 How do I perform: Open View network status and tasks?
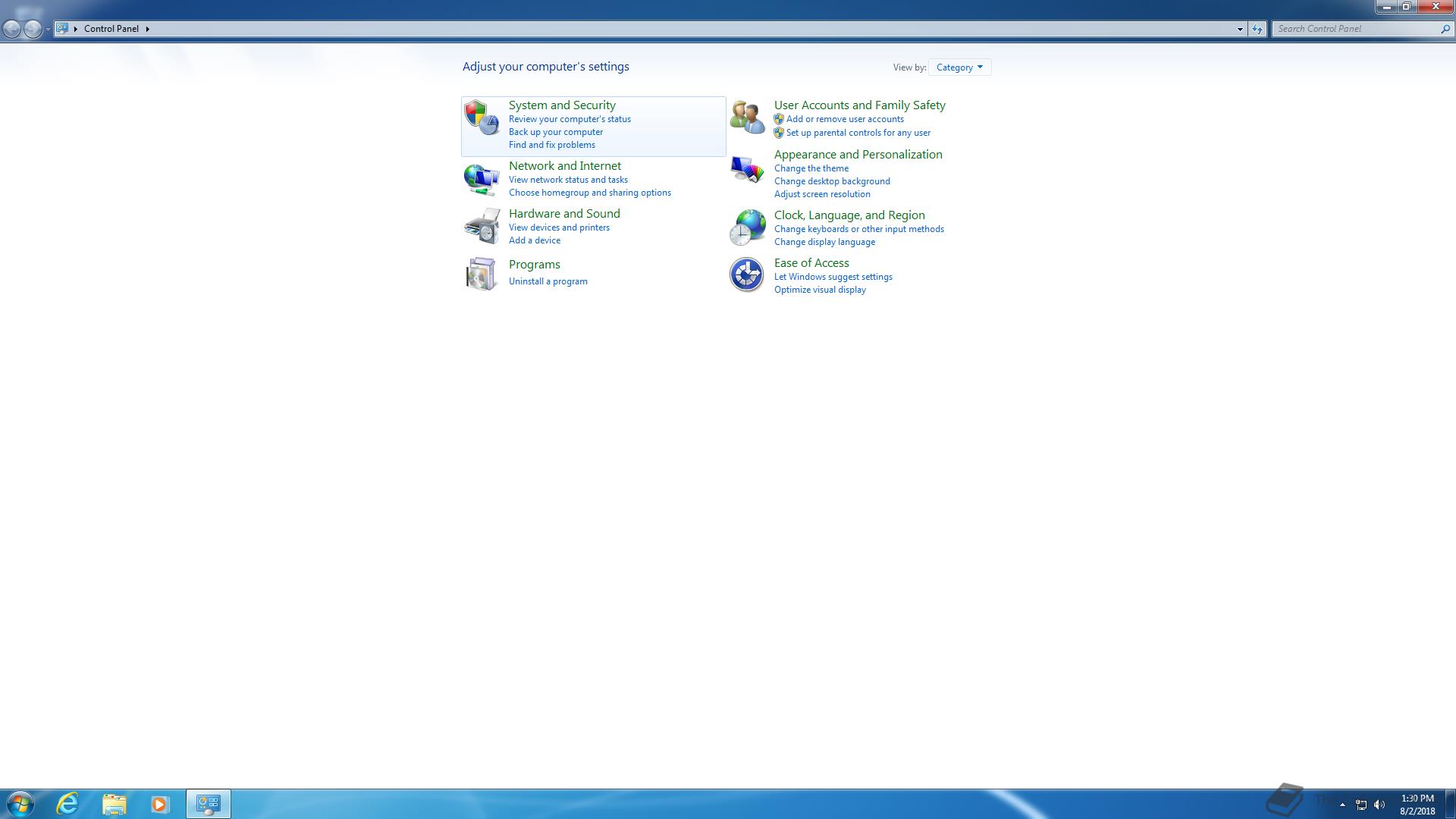pos(568,180)
